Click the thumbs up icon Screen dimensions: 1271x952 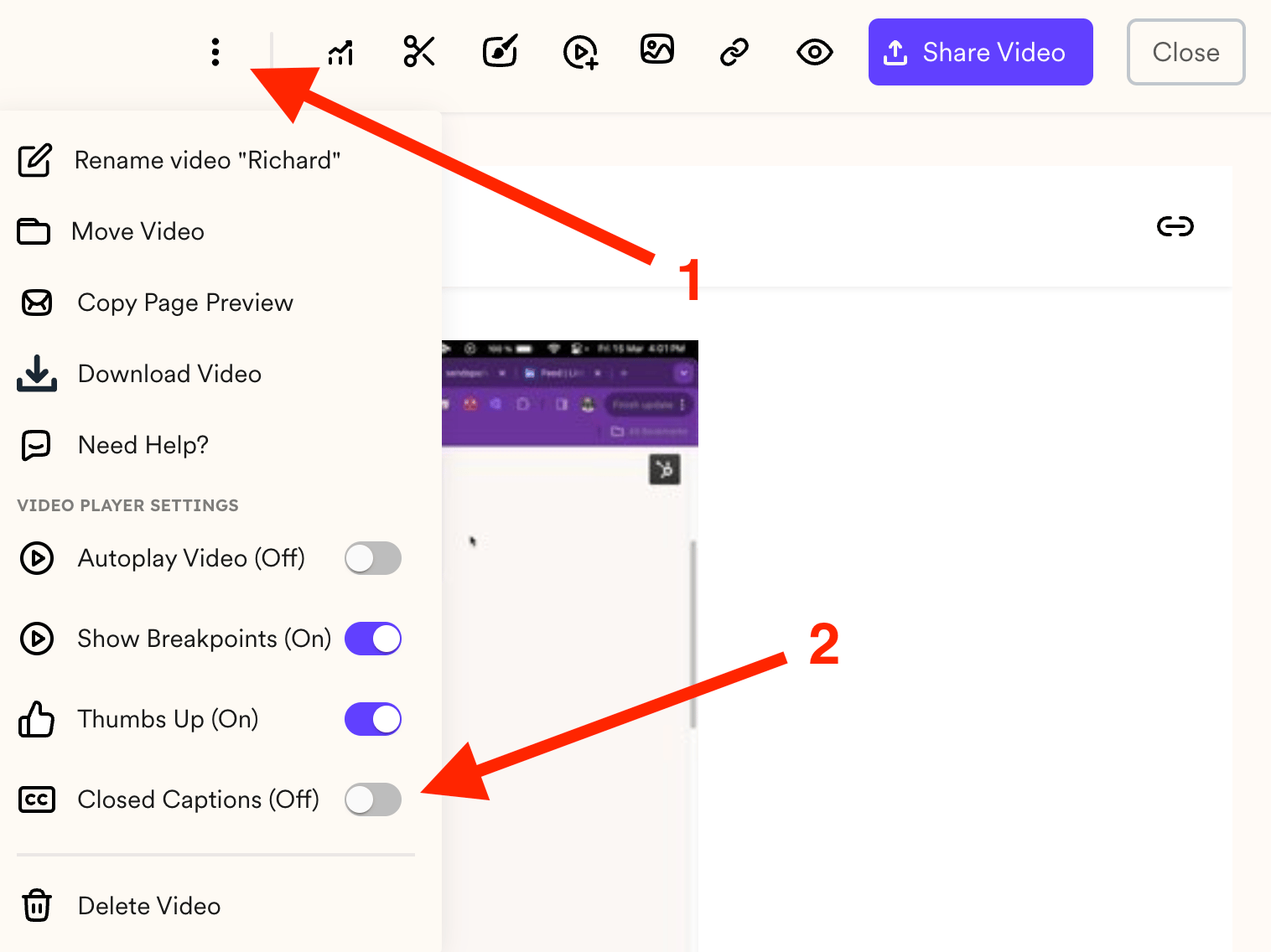(x=36, y=719)
